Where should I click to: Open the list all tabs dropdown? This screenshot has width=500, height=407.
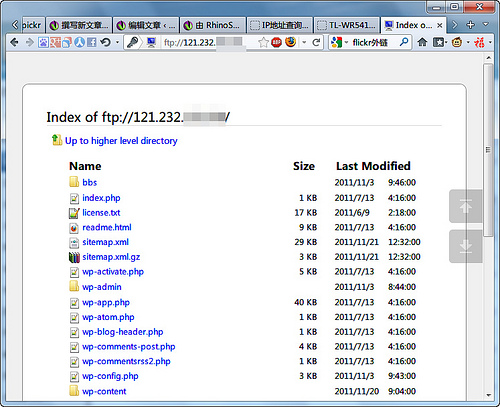(486, 24)
